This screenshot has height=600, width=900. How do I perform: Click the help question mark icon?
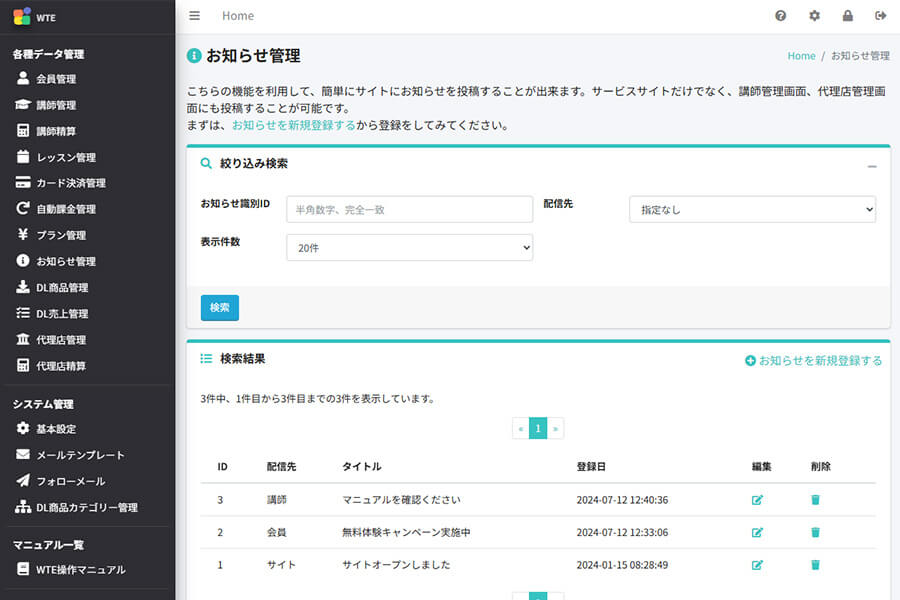click(x=780, y=16)
